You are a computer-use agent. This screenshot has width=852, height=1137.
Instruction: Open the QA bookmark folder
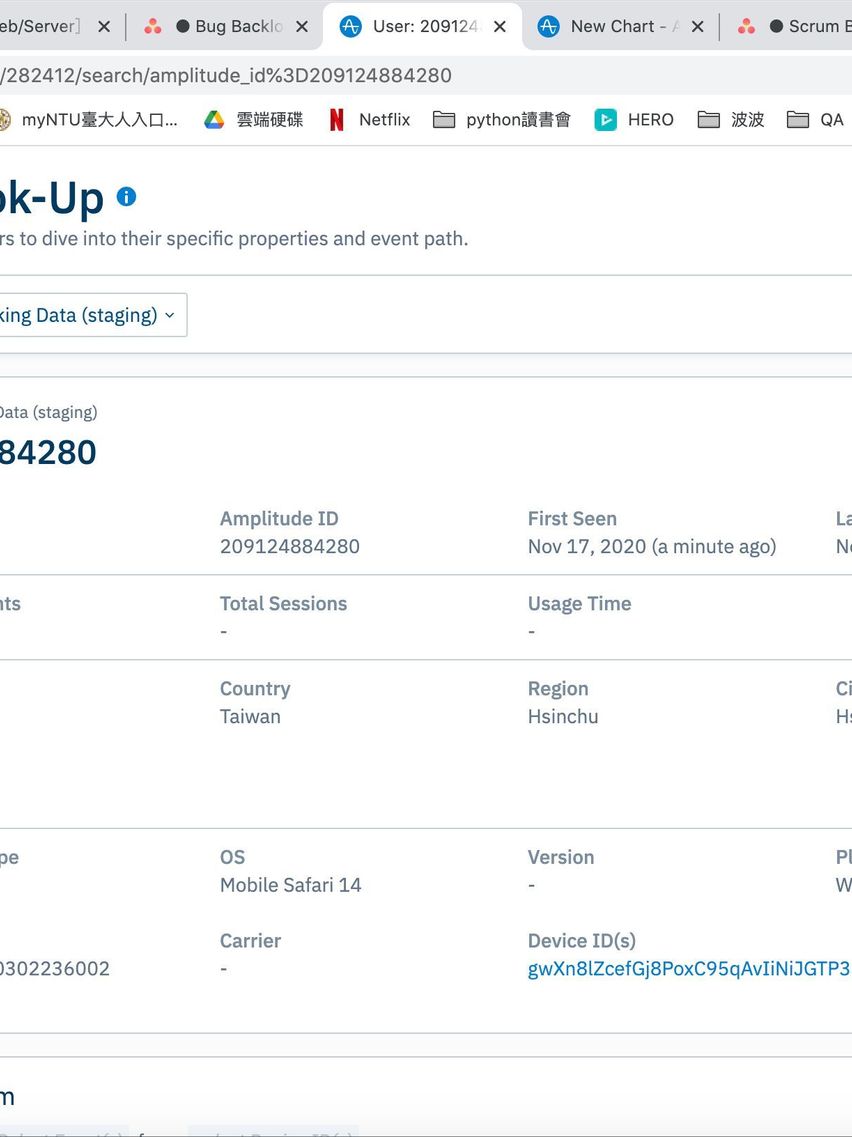point(816,120)
